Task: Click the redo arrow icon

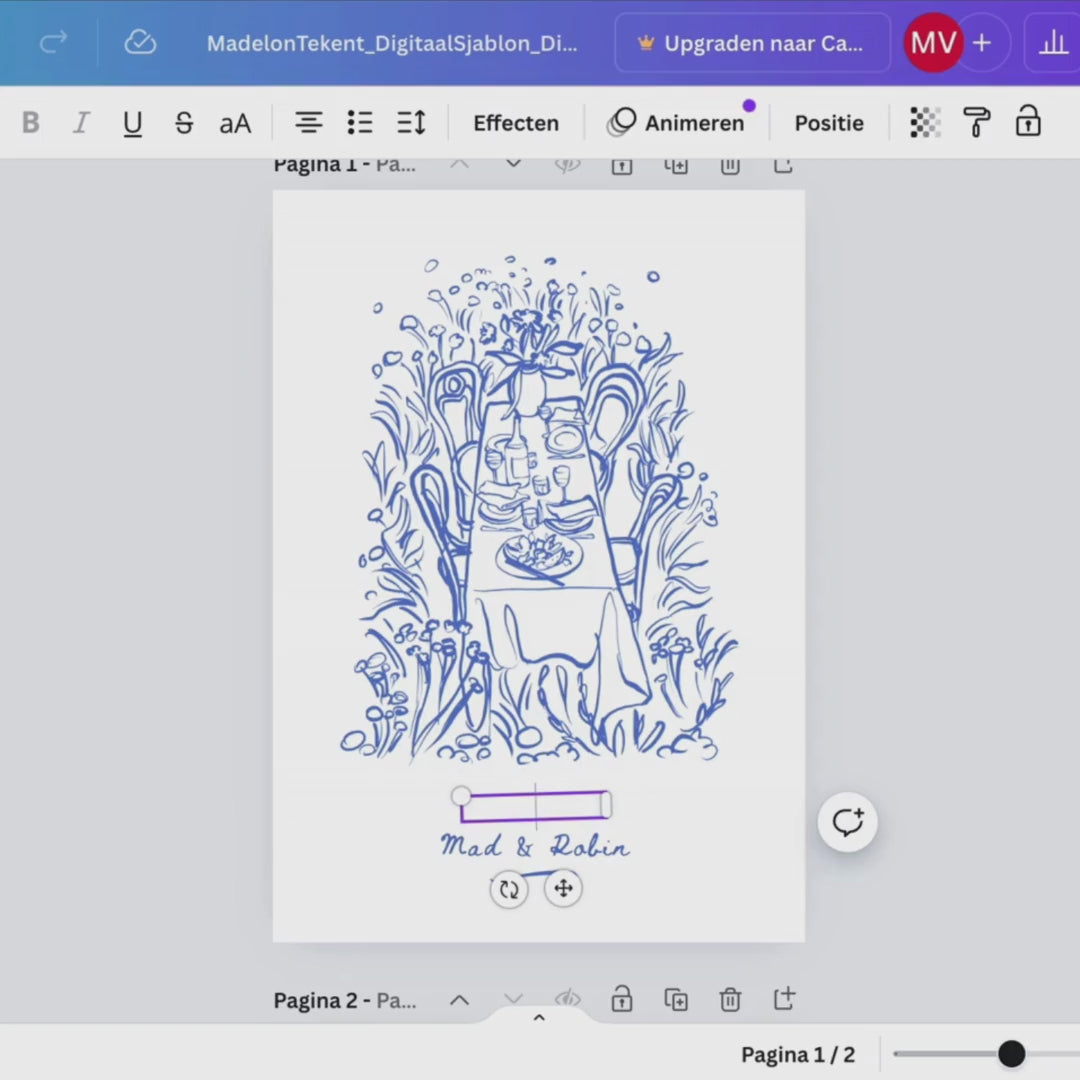Action: click(x=53, y=42)
